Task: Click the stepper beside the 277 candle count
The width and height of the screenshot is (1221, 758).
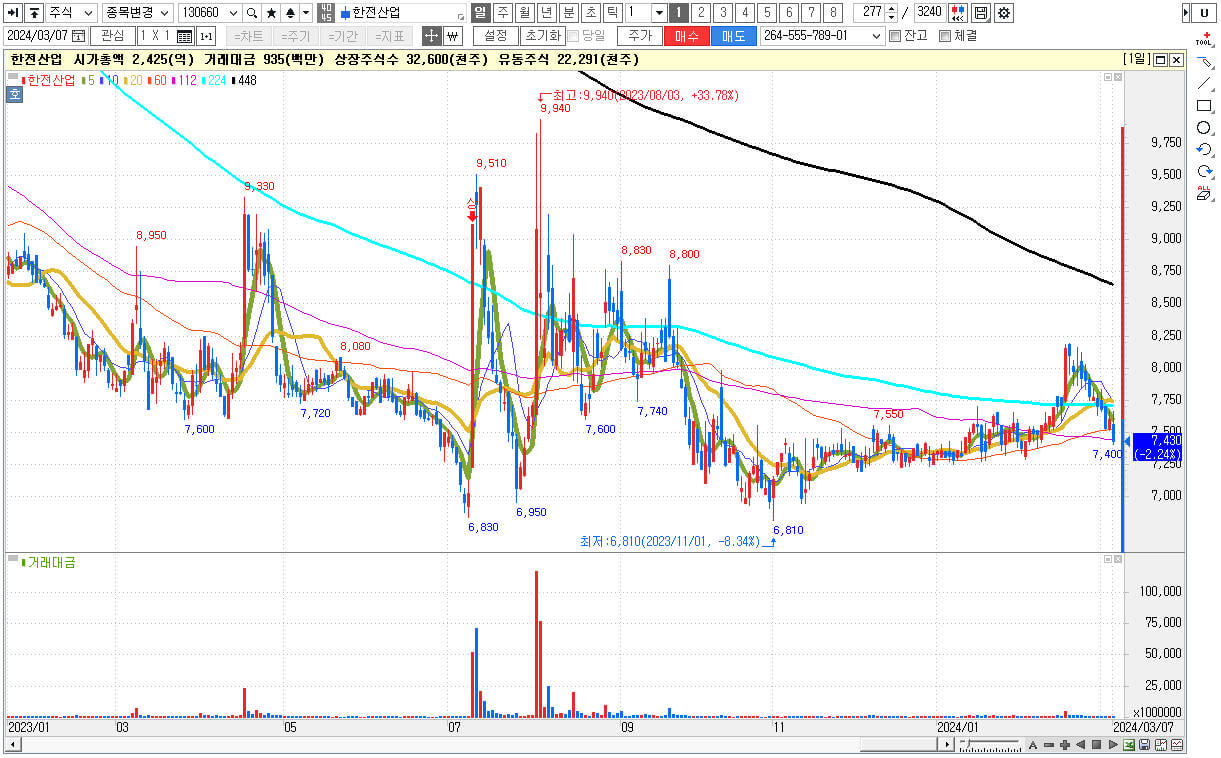Action: pos(892,13)
